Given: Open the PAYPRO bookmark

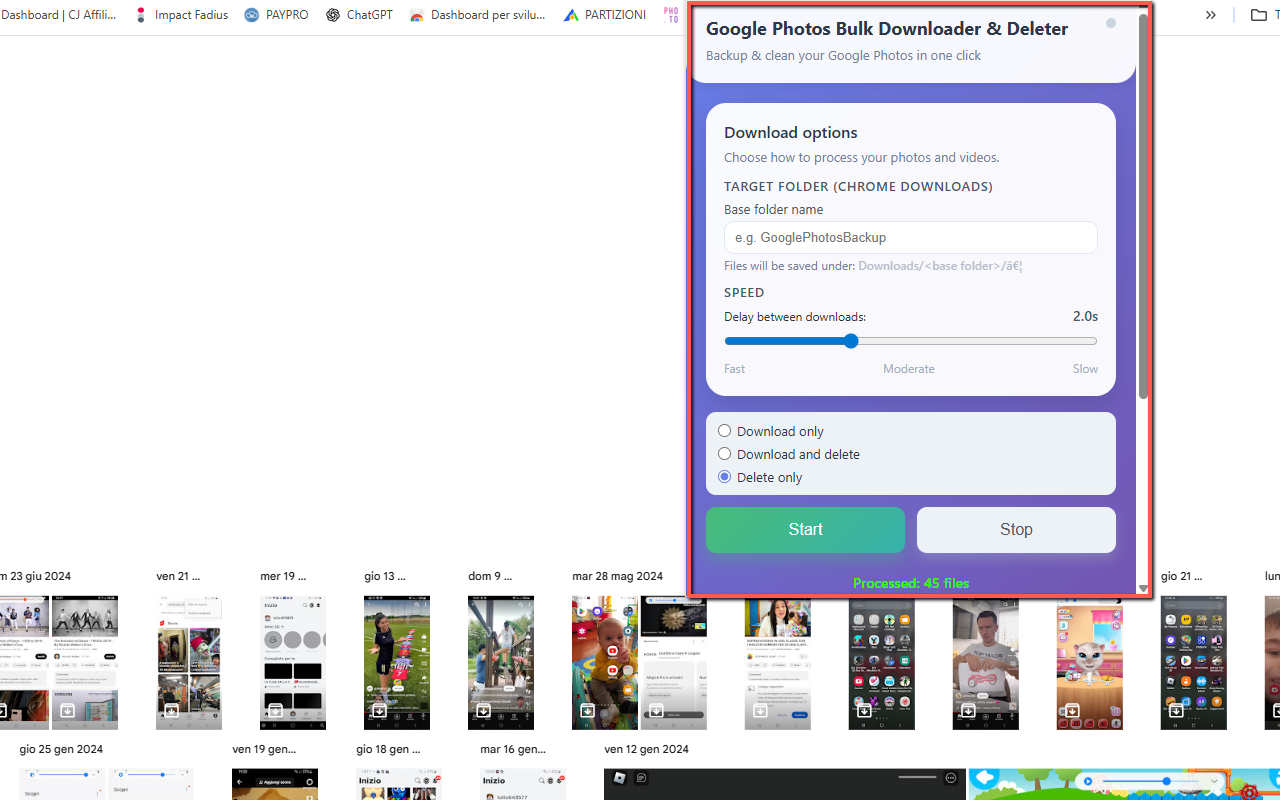Looking at the screenshot, I should [276, 14].
